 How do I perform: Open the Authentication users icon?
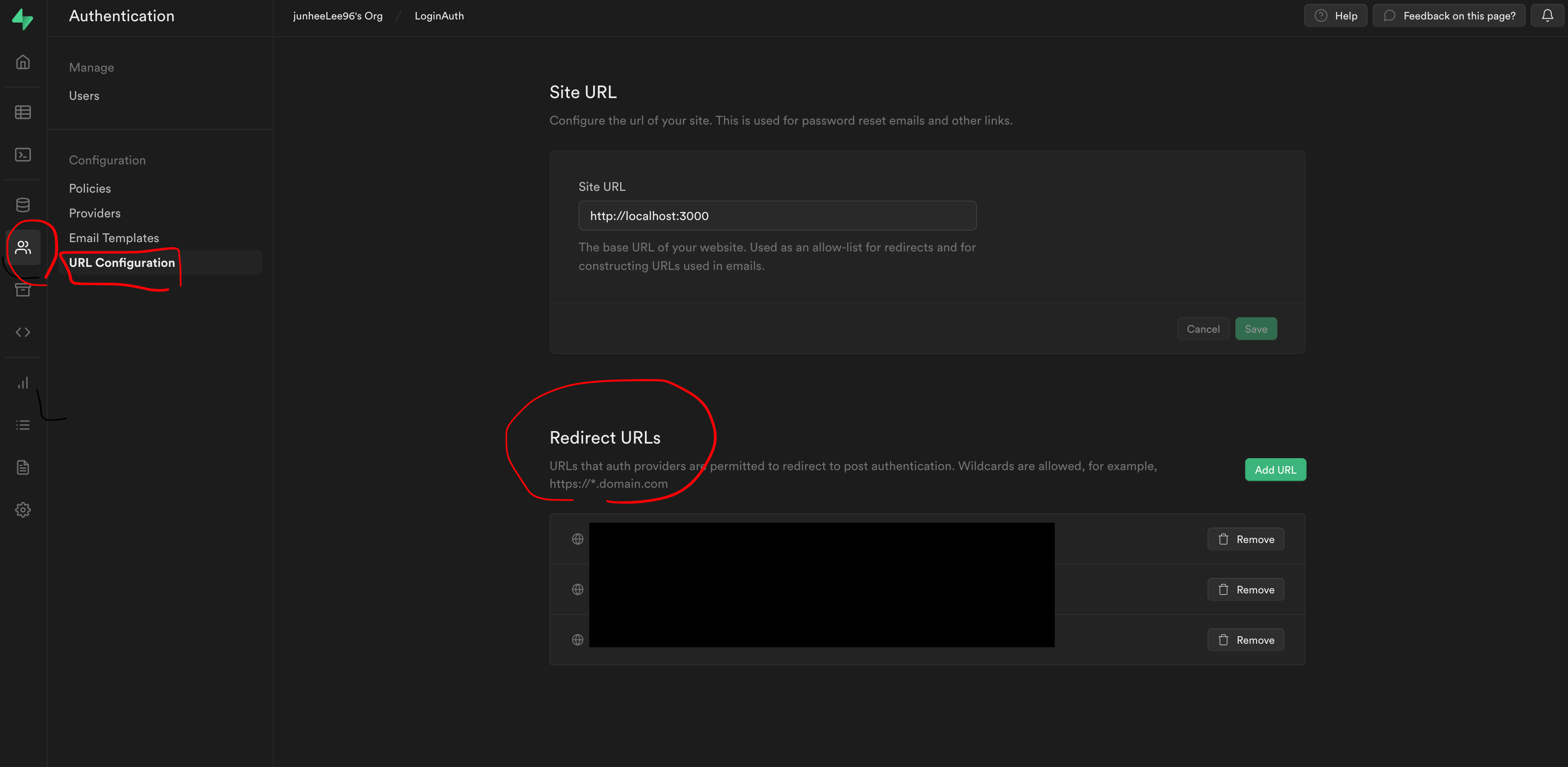pyautogui.click(x=23, y=247)
